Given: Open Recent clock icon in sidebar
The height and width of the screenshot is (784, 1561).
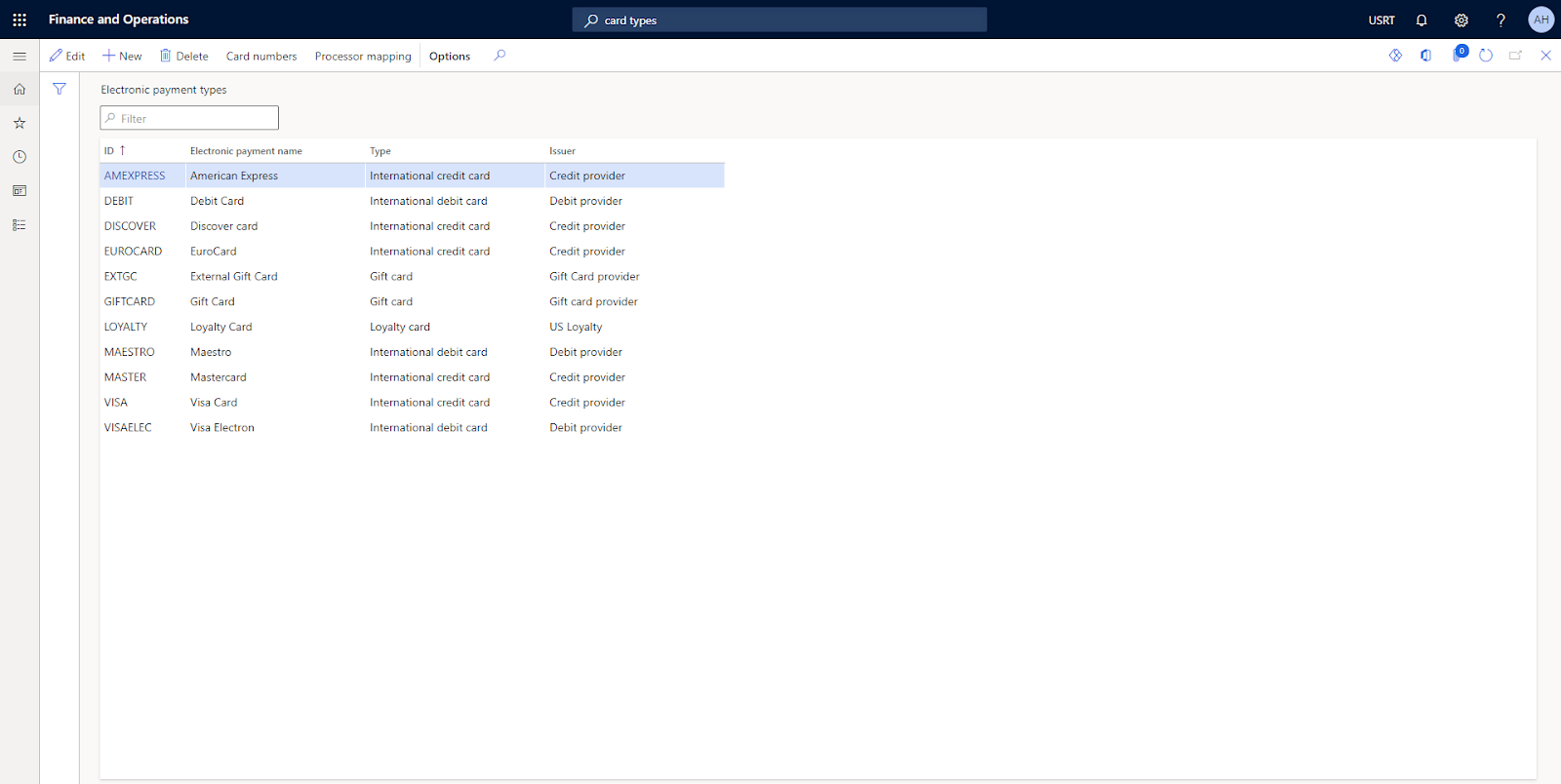Looking at the screenshot, I should pyautogui.click(x=20, y=157).
